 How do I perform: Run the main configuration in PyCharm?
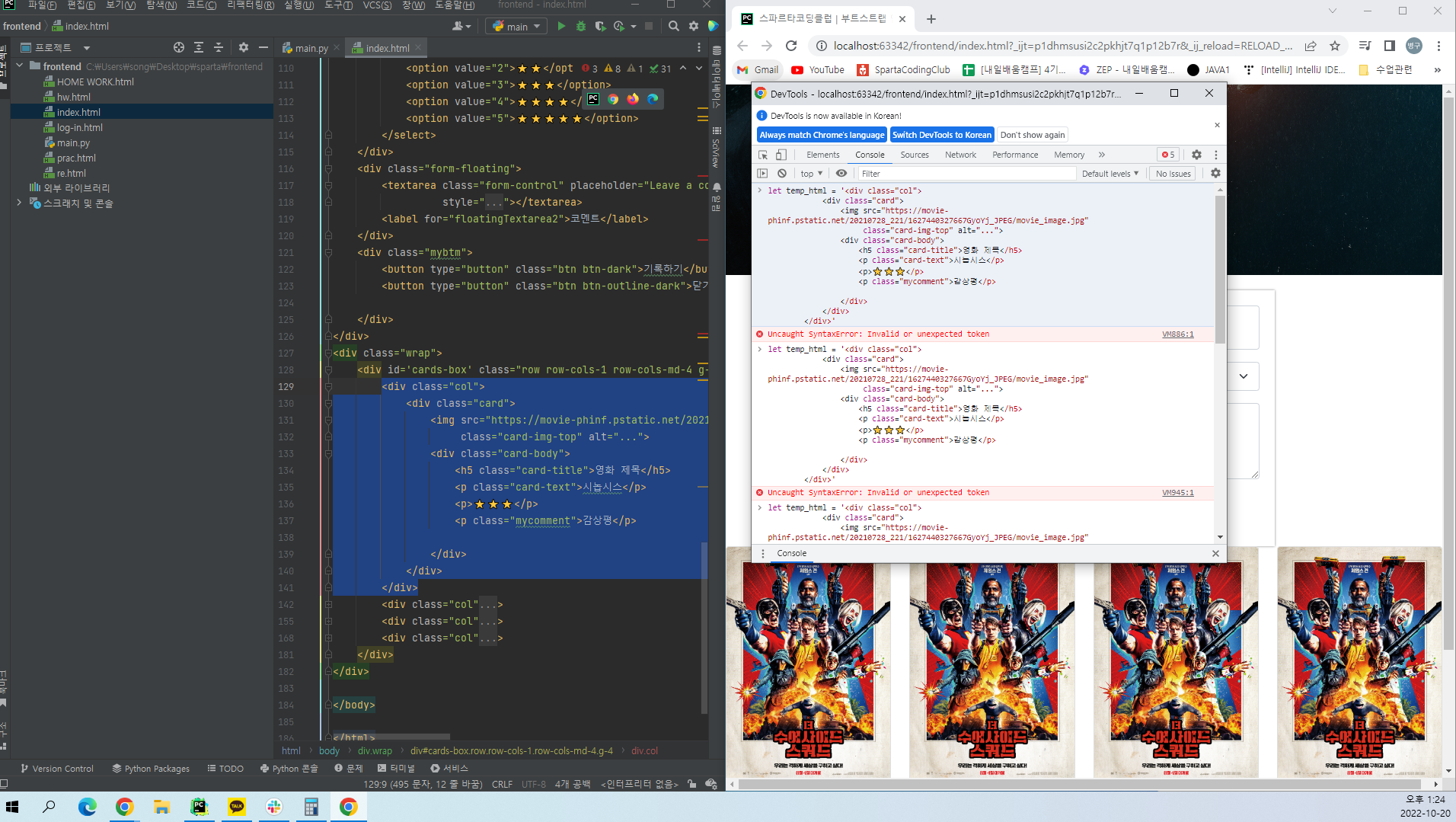(561, 26)
